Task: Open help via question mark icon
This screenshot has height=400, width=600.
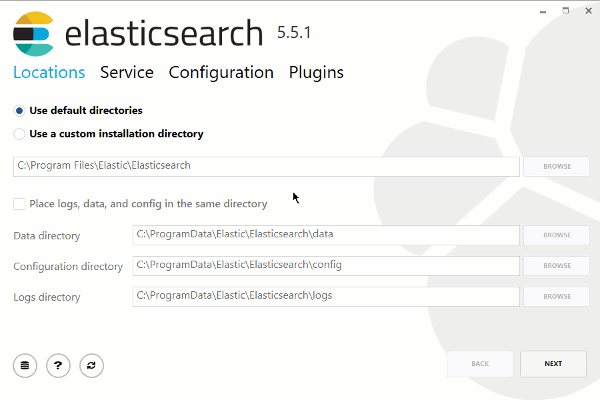Action: 58,365
